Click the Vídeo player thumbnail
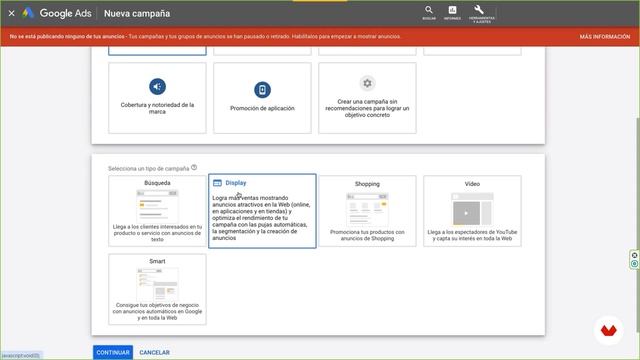Image resolution: width=640 pixels, height=360 pixels. pos(472,209)
